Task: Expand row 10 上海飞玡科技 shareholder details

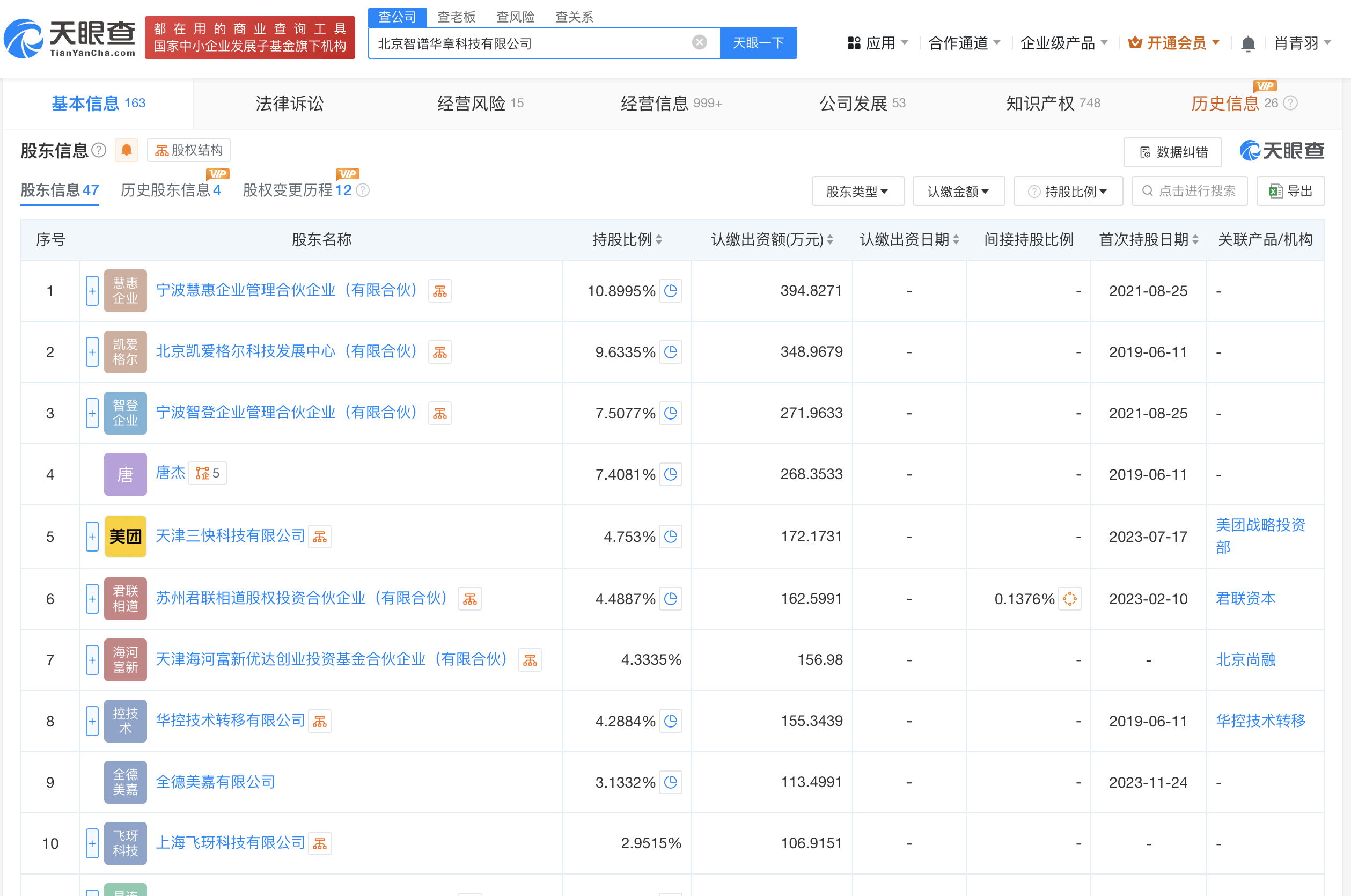Action: pos(92,843)
